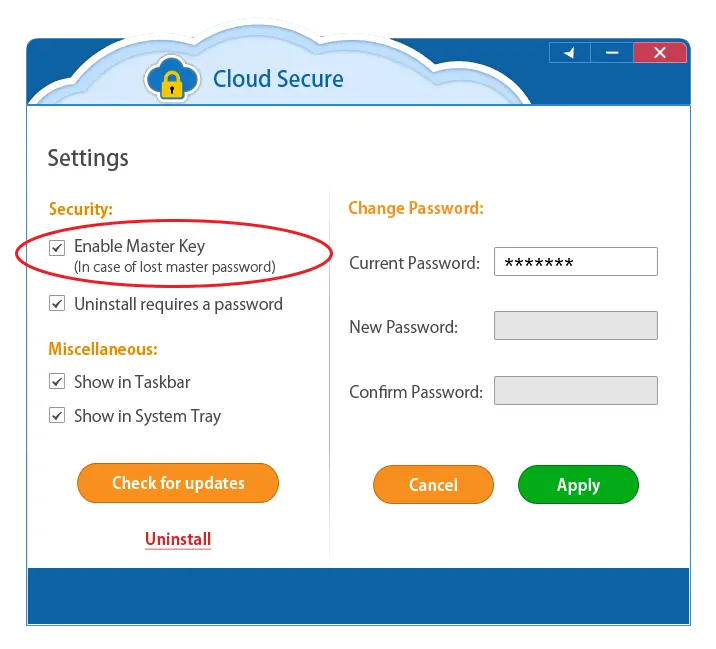
Task: Click the "In case of lost master password" note
Action: pos(175,267)
